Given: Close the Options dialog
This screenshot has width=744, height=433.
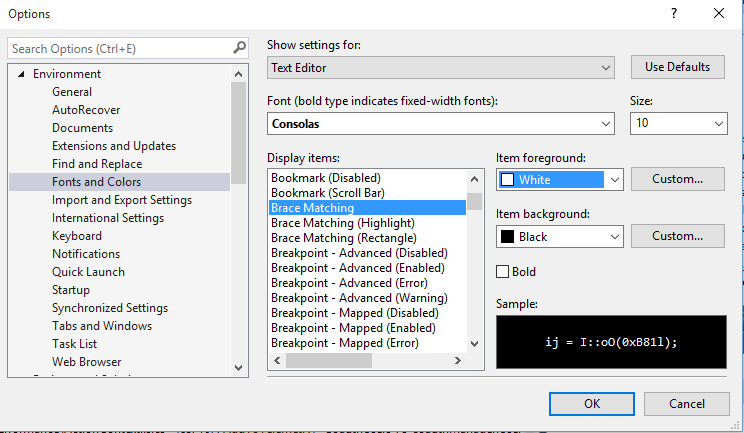Looking at the screenshot, I should (719, 13).
